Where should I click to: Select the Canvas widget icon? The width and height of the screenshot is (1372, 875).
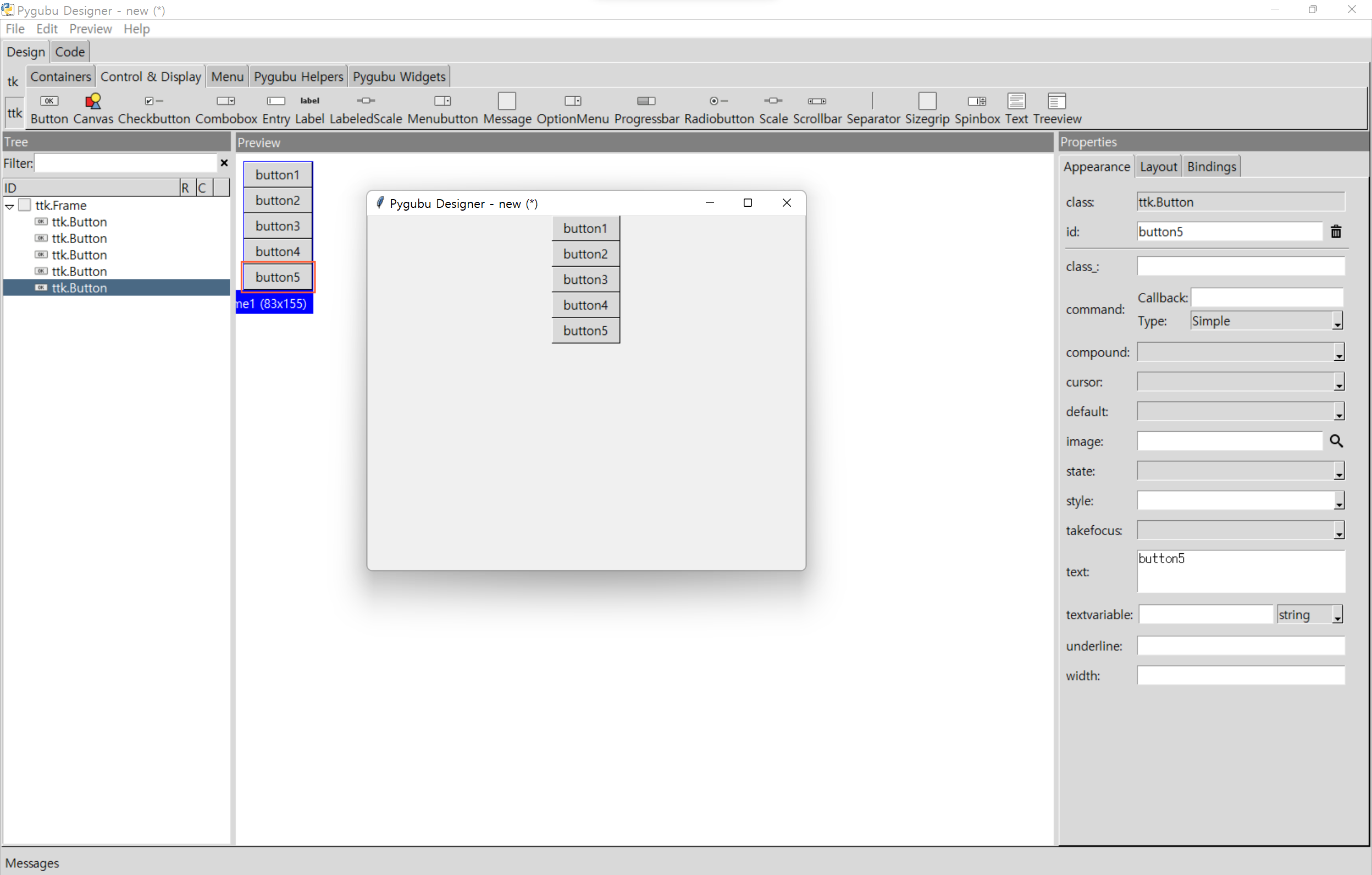tap(93, 102)
